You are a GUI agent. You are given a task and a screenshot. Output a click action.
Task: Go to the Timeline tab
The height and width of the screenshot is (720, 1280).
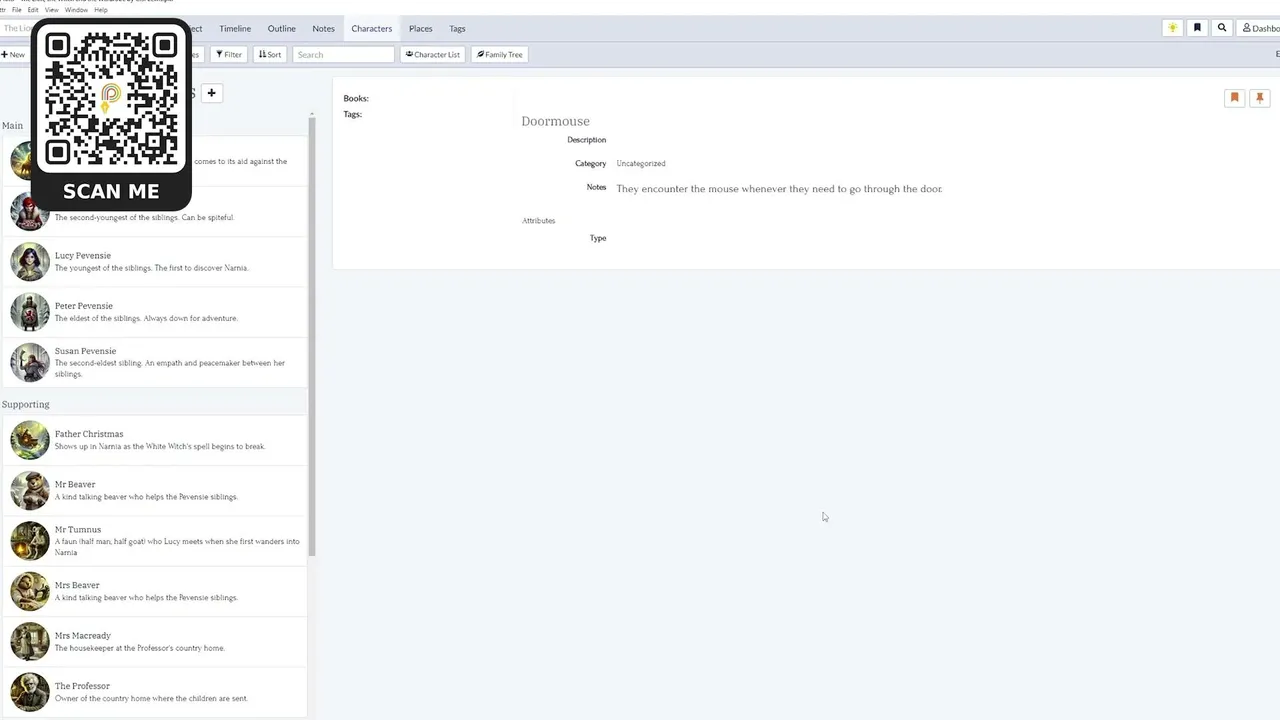coord(235,29)
